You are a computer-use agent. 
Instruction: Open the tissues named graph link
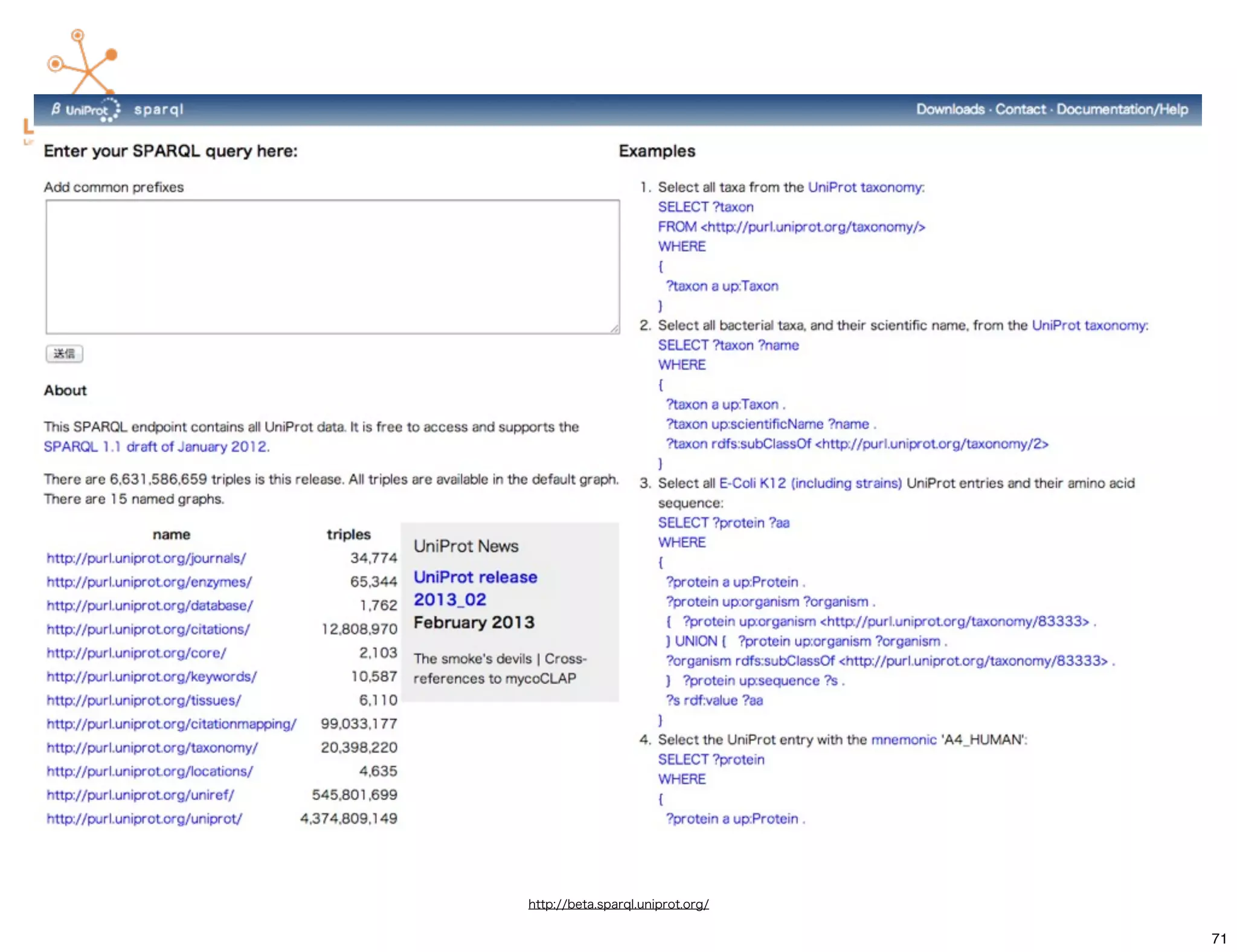point(144,700)
